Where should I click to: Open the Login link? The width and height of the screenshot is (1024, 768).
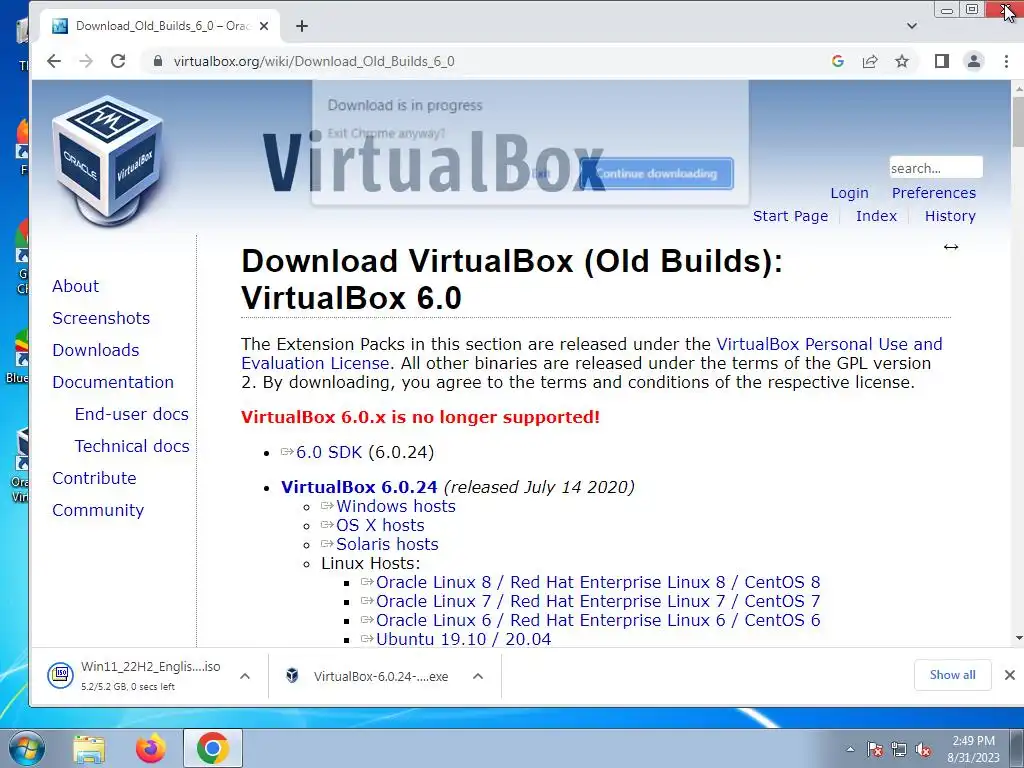pyautogui.click(x=849, y=193)
